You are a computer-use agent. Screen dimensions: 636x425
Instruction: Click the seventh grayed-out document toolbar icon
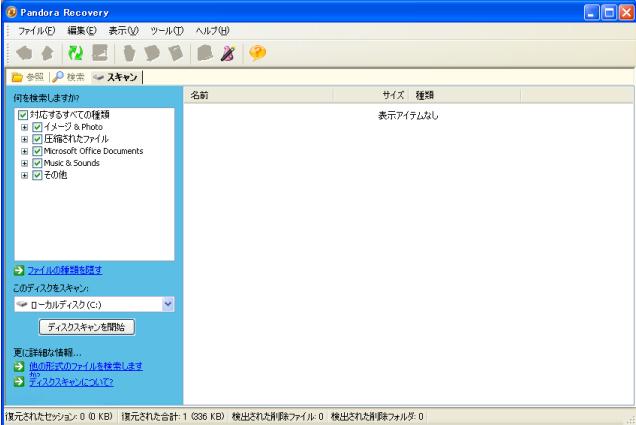(x=176, y=53)
